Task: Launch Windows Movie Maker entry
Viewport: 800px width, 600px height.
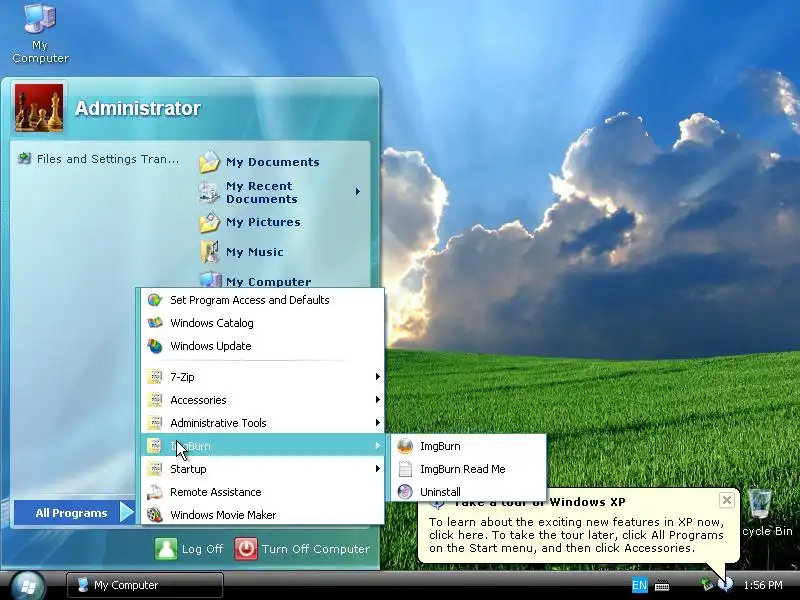Action: pos(262,515)
